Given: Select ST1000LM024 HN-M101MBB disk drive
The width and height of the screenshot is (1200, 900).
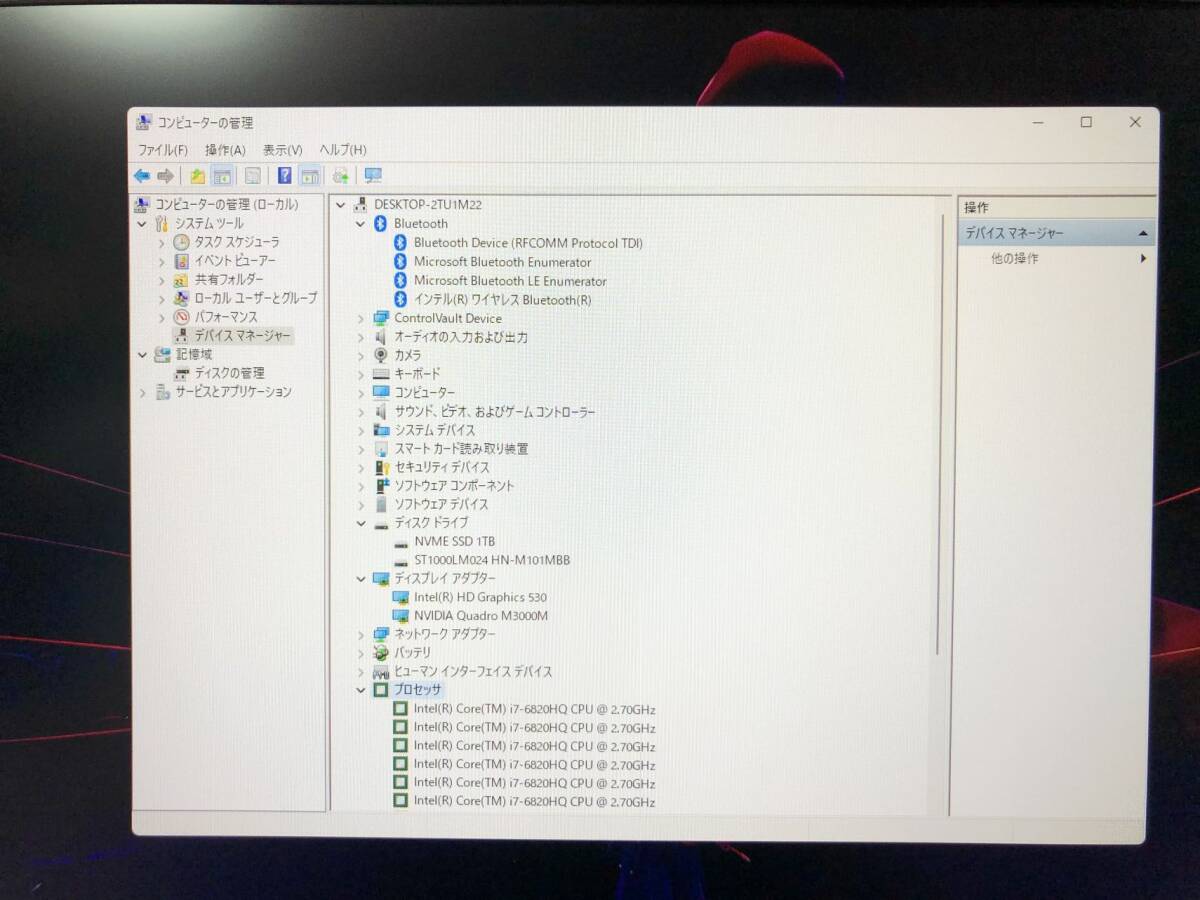Looking at the screenshot, I should click(x=492, y=560).
